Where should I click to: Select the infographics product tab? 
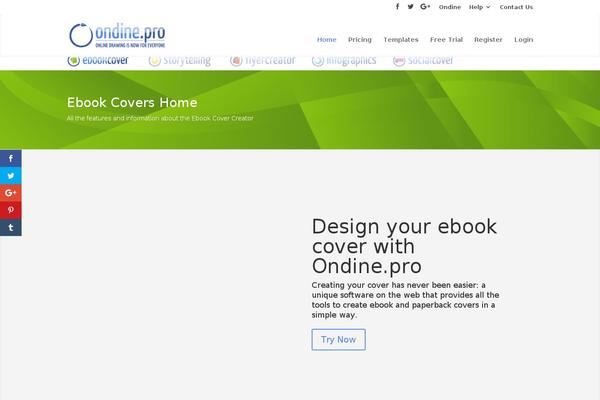(344, 60)
